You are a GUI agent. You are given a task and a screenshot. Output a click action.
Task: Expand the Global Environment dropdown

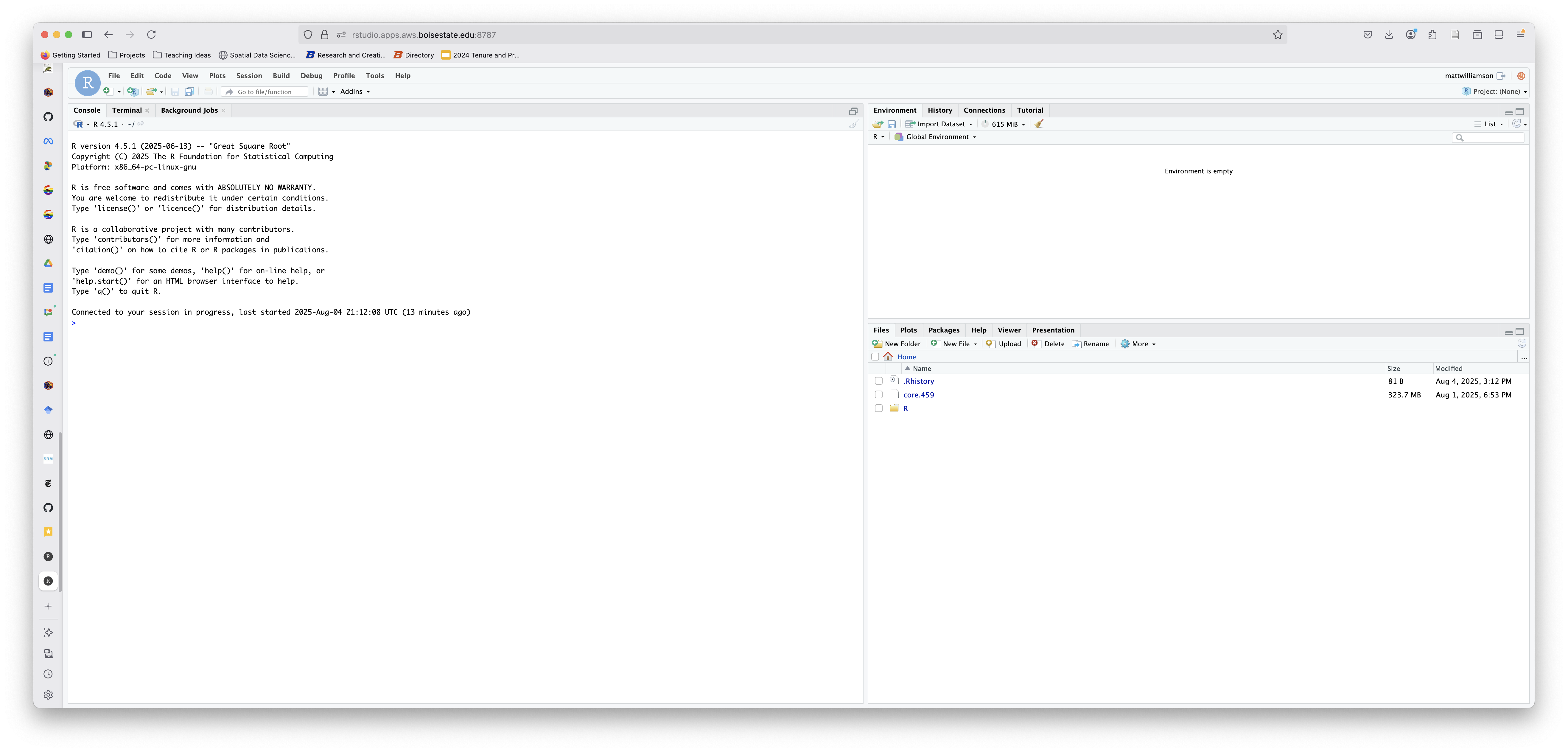tap(935, 136)
